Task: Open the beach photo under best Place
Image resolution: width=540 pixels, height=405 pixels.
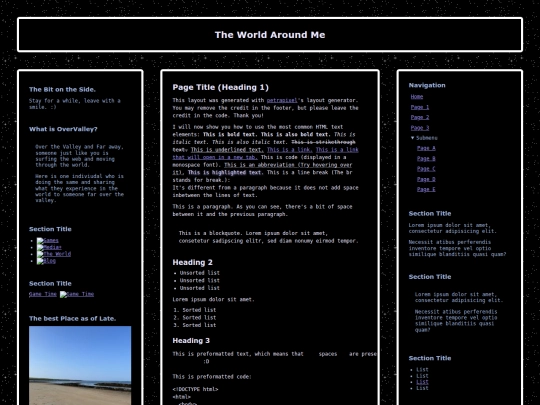Action: click(x=80, y=365)
